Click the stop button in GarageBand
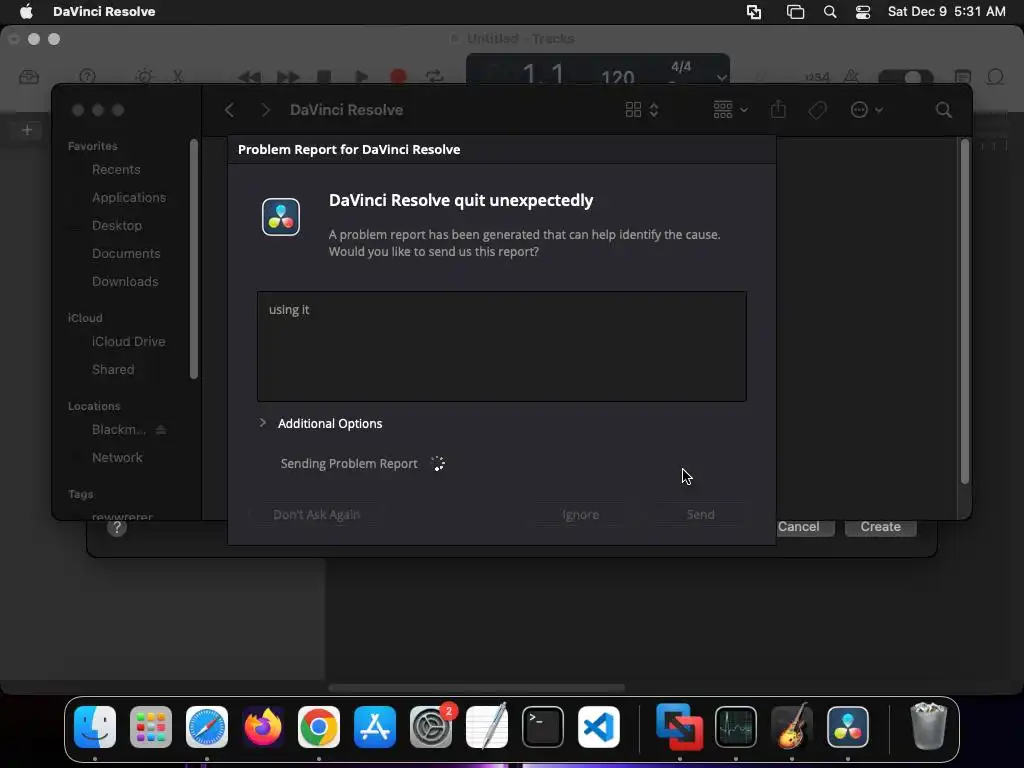1024x768 pixels. pyautogui.click(x=324, y=77)
